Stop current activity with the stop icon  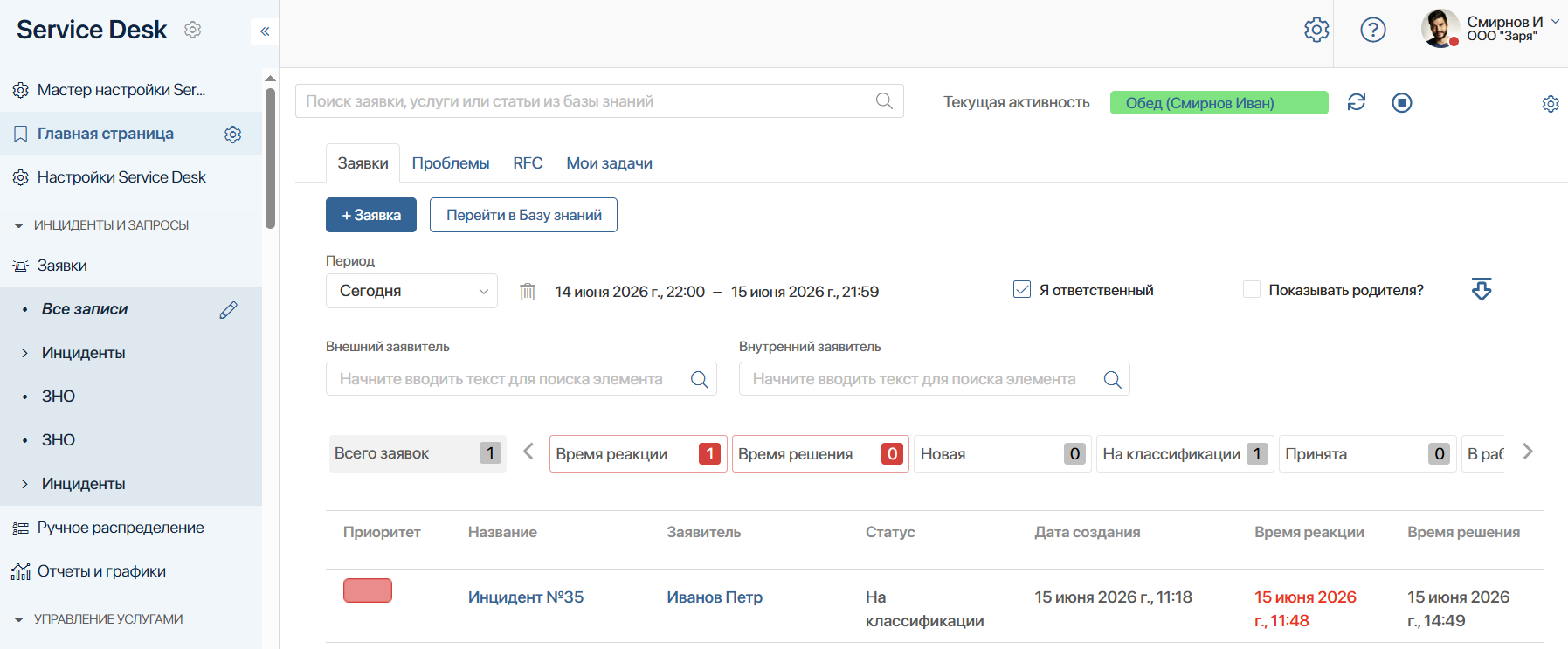coord(1402,103)
